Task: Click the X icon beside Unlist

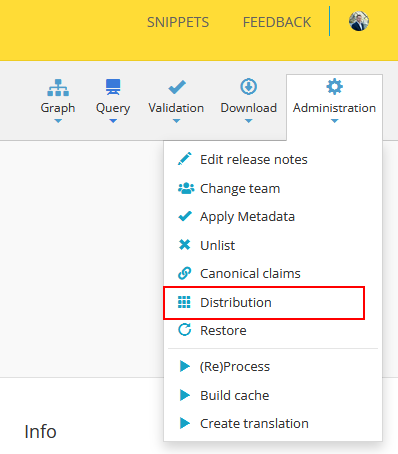Action: pyautogui.click(x=184, y=245)
